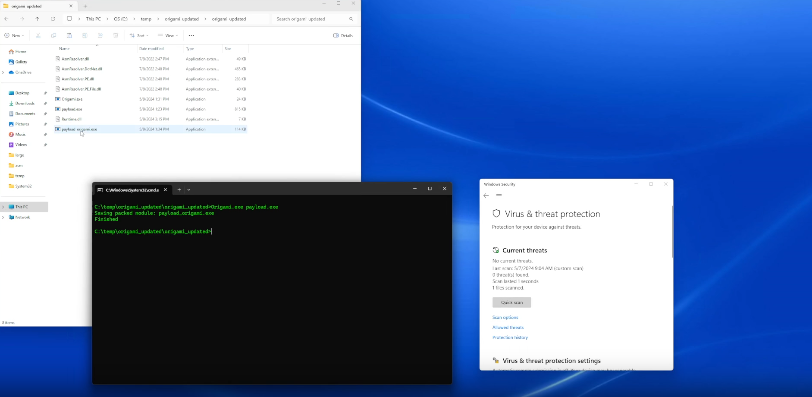Expand the Network tree node
This screenshot has width=812, height=397.
[3, 217]
